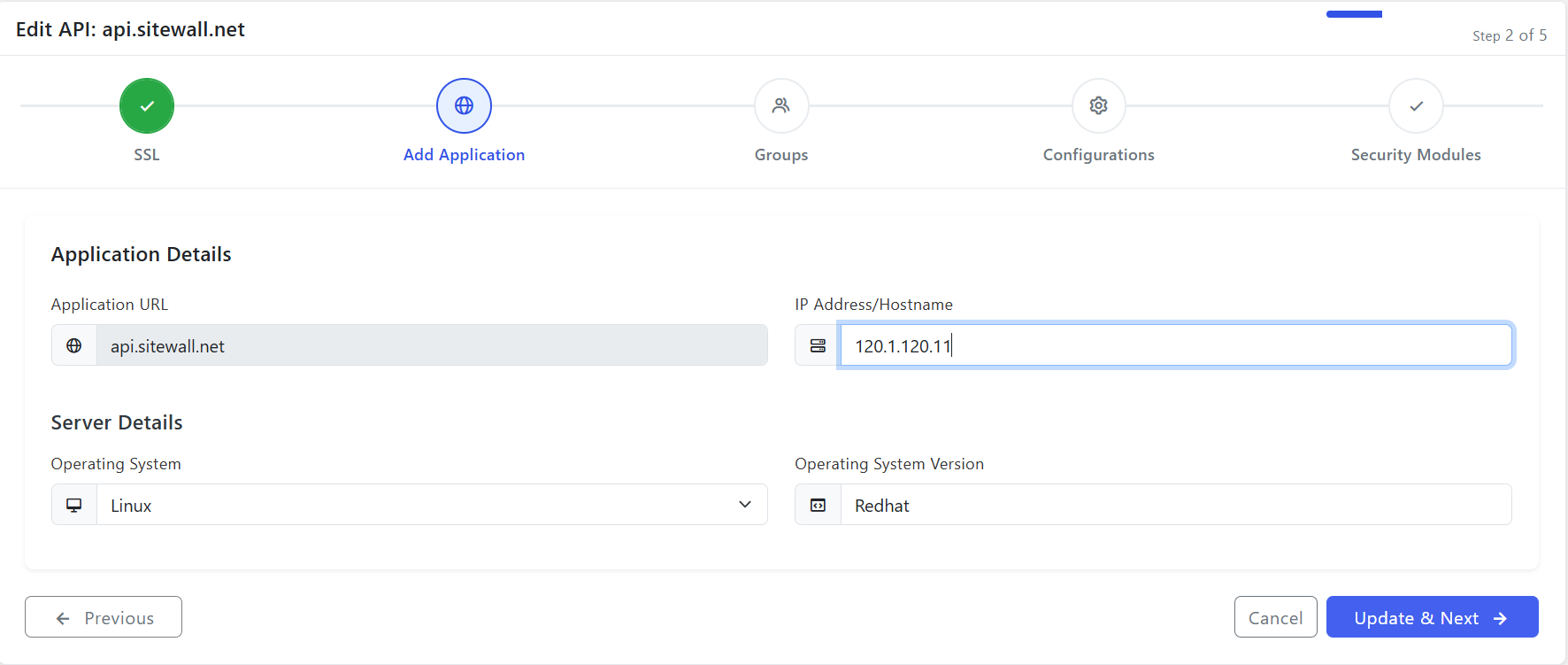Click code icon beside OS Version field

pyautogui.click(x=818, y=505)
